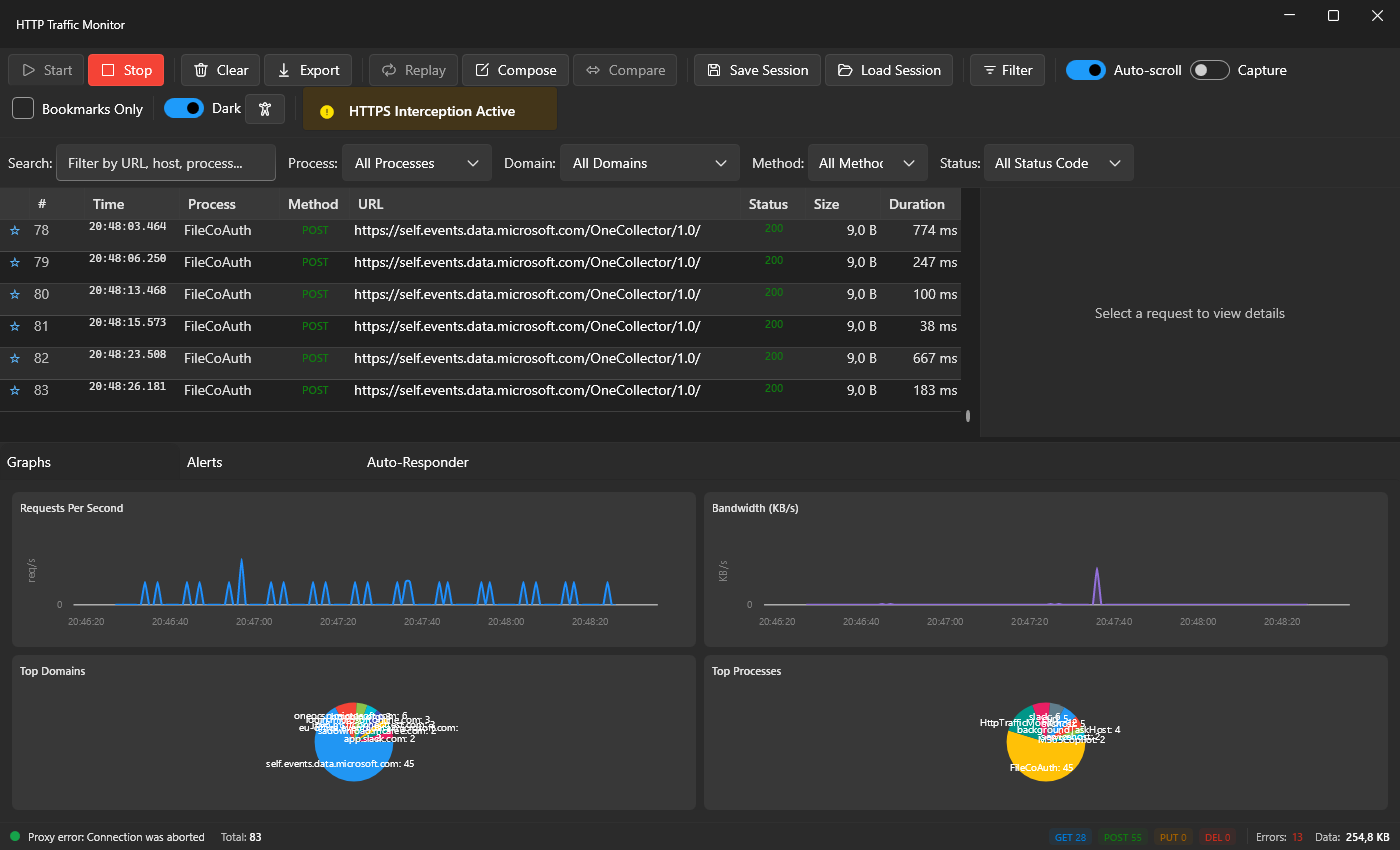Toggle the bookmark star on request 80

[x=15, y=295]
